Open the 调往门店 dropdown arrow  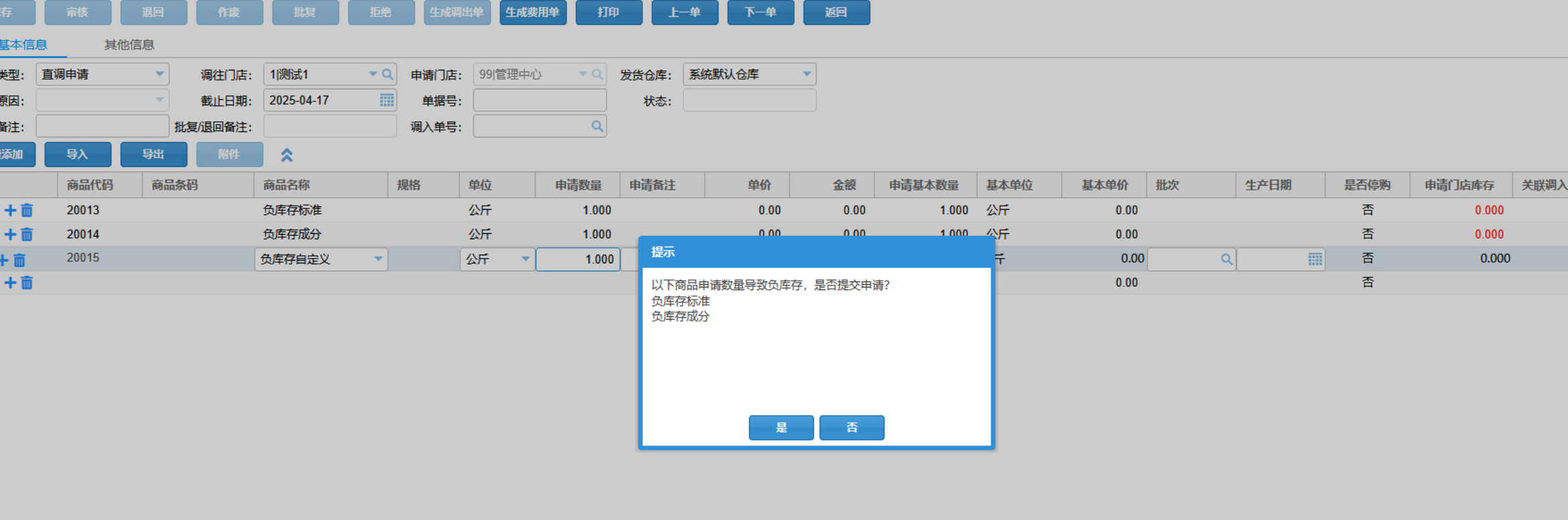click(373, 74)
